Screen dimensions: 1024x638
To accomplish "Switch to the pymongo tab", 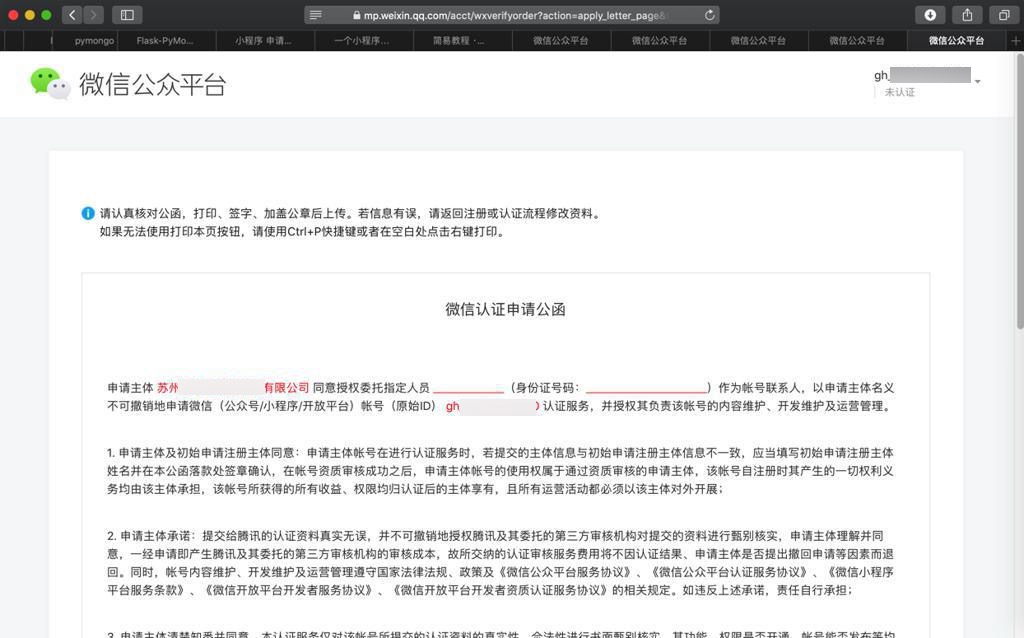I will [94, 40].
